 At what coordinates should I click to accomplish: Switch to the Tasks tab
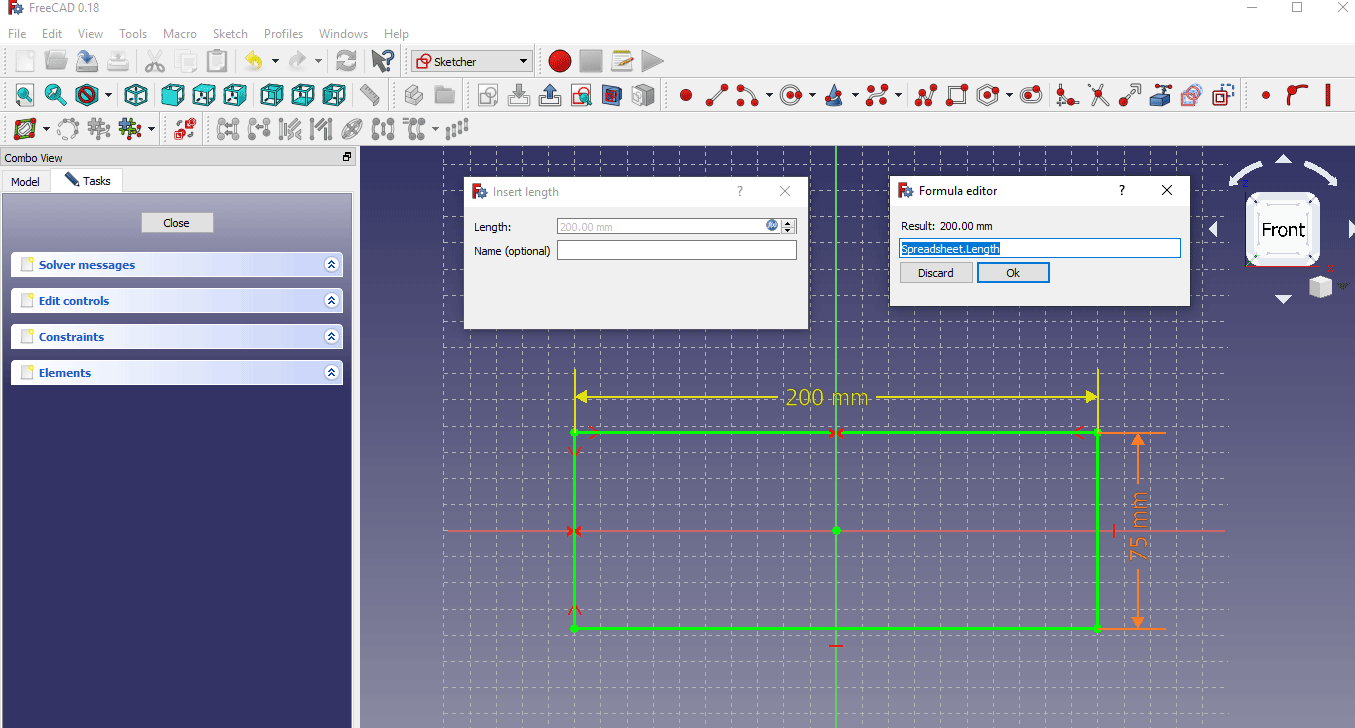(x=88, y=181)
